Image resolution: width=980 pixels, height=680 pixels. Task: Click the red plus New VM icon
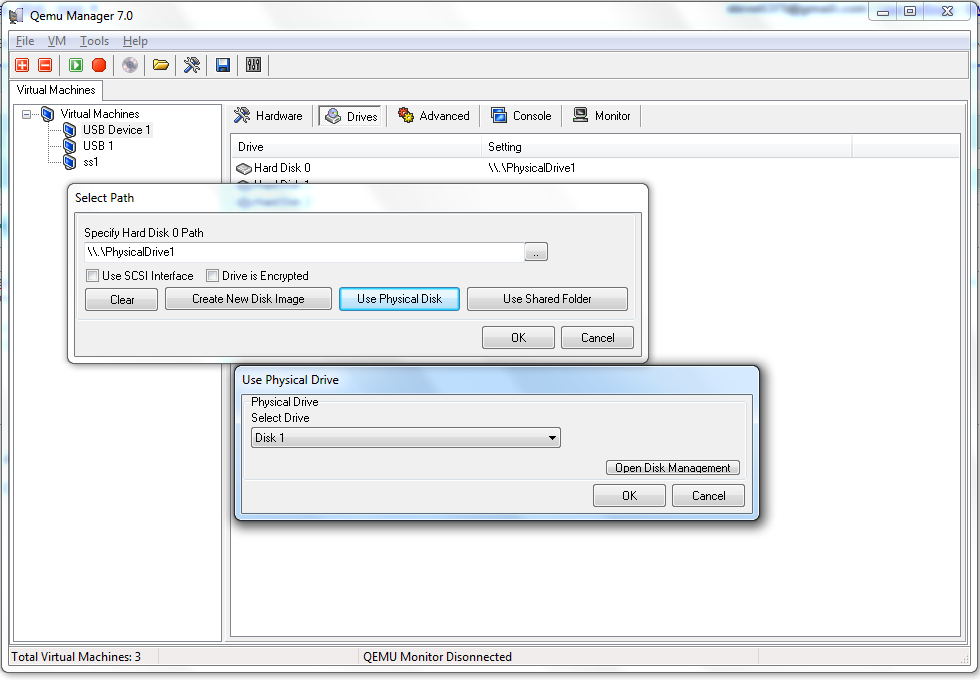tap(22, 65)
